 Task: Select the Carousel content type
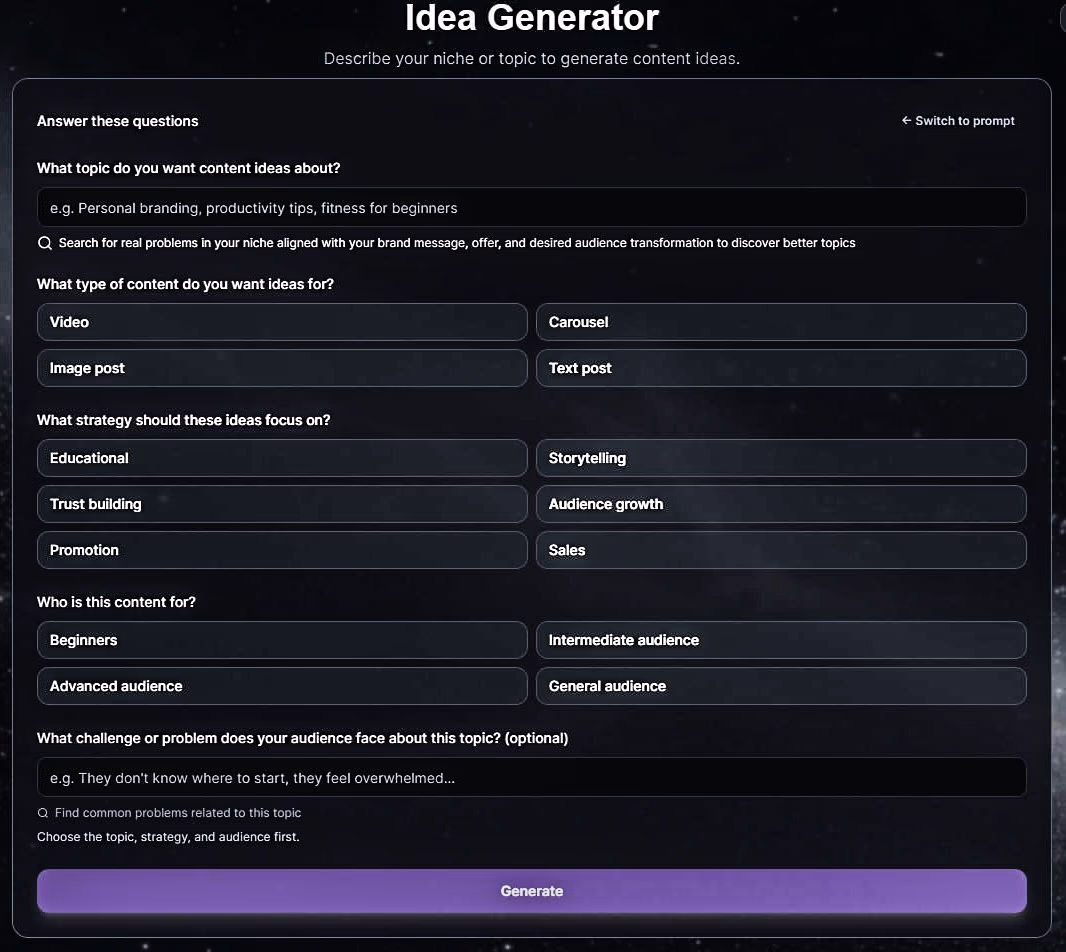781,322
